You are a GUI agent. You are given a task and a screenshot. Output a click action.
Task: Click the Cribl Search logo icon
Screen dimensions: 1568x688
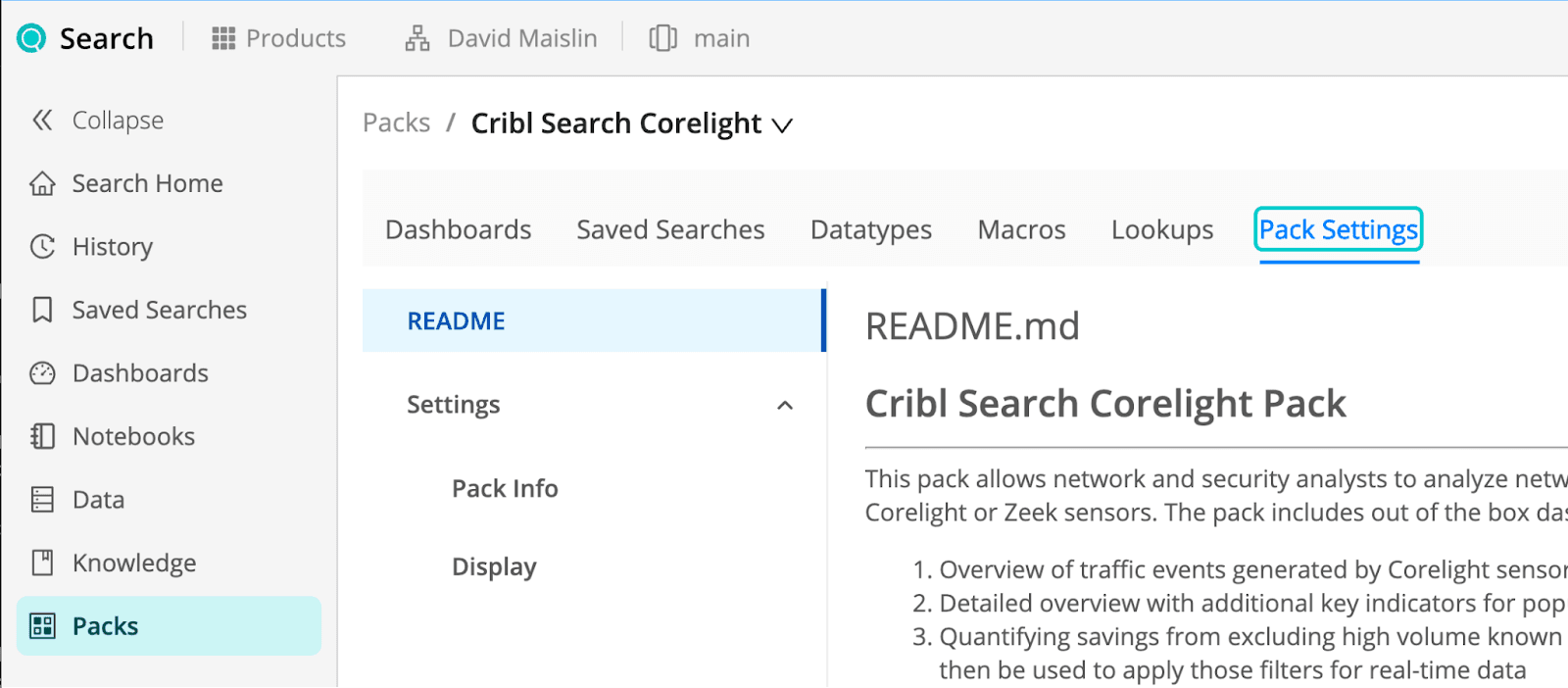pos(31,38)
